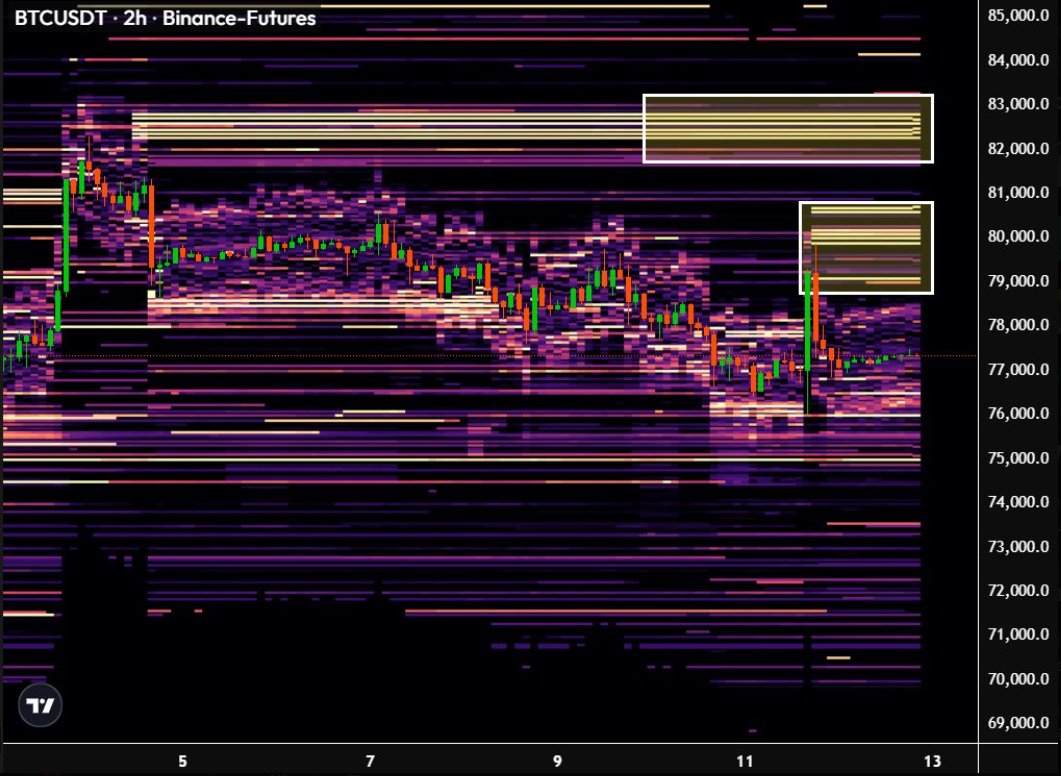Select date label 13 on time axis

click(x=932, y=761)
